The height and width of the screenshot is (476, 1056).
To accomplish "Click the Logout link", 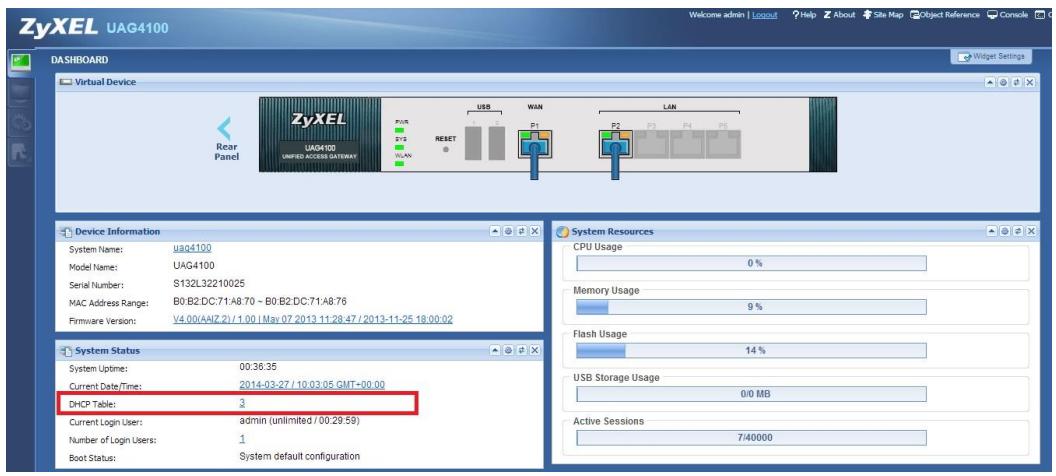I will pos(764,15).
